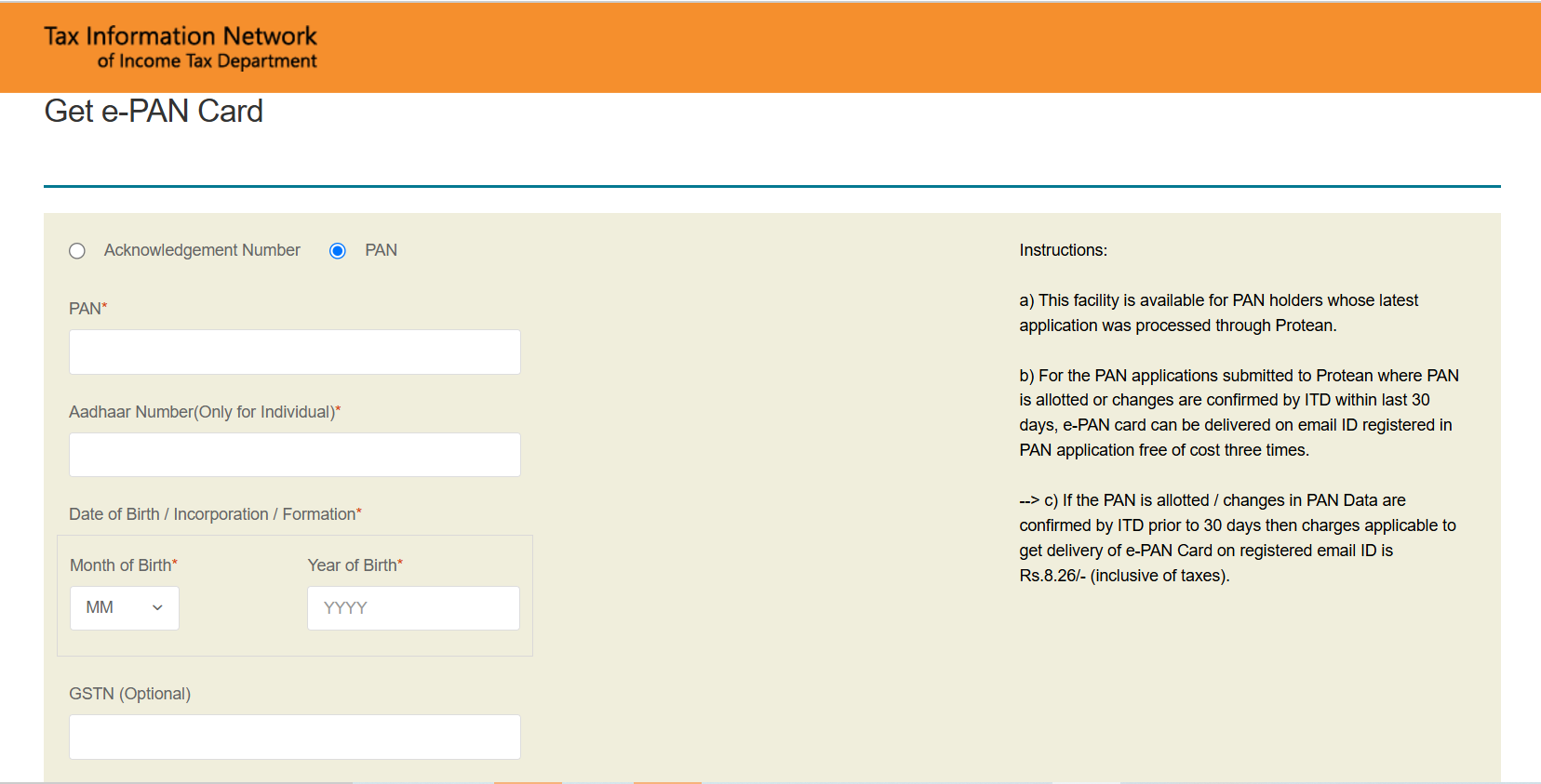This screenshot has height=784, width=1541.
Task: Click the 'GSTN (Optional)' label
Action: point(129,694)
